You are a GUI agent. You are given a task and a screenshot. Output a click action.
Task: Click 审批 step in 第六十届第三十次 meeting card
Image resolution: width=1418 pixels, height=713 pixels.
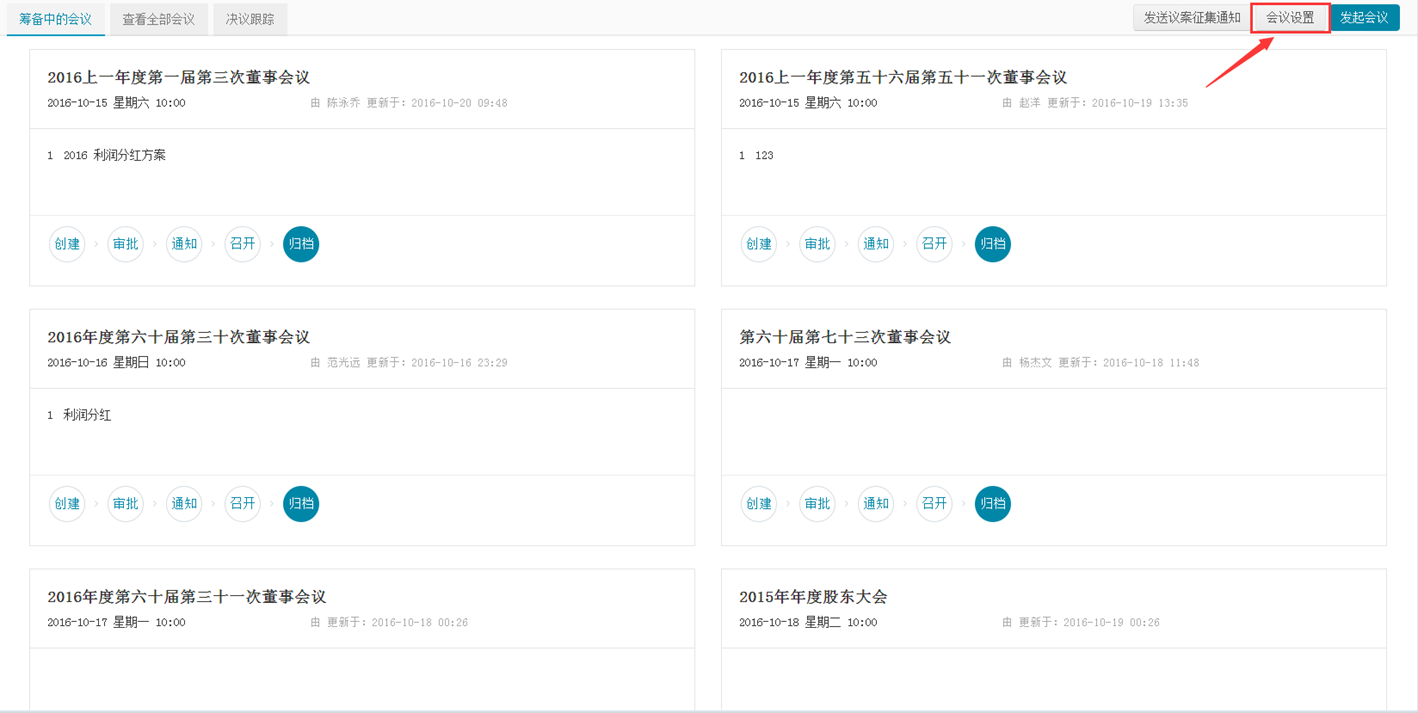tap(126, 504)
